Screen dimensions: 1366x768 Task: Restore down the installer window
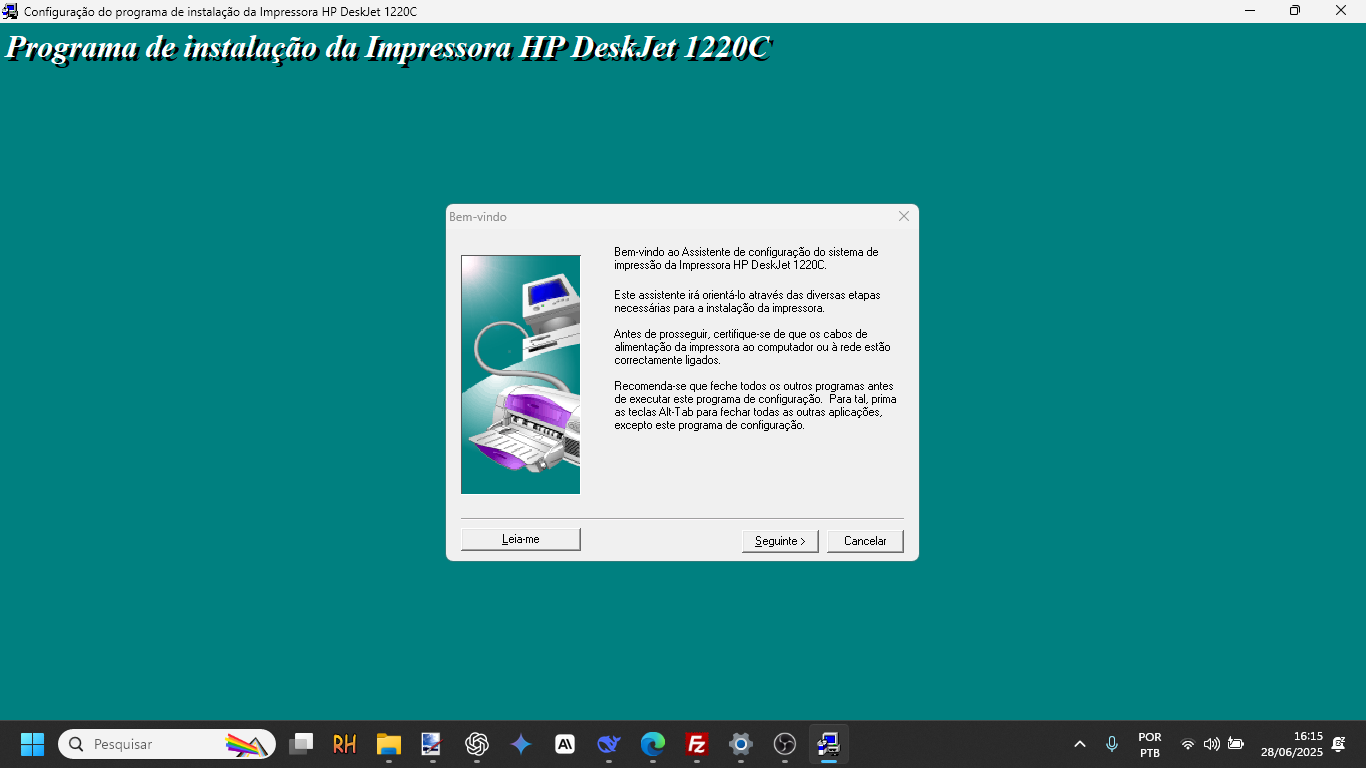click(x=1295, y=11)
